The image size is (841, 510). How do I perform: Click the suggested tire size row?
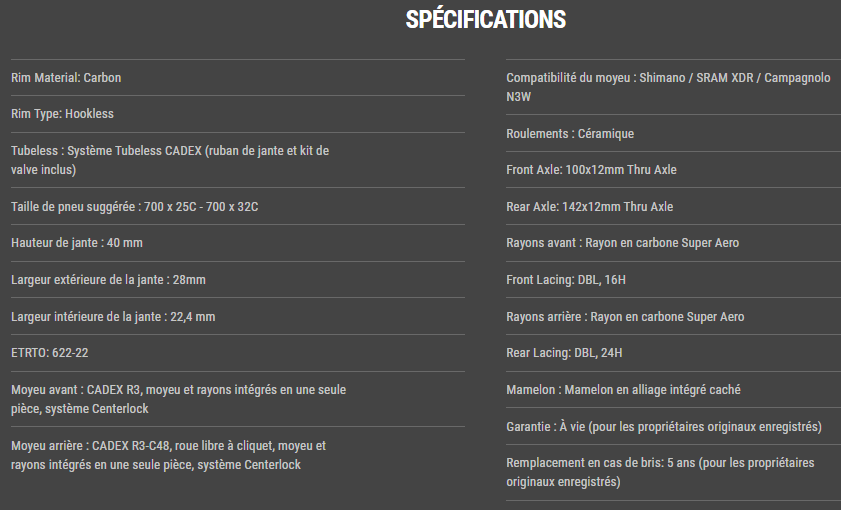pyautogui.click(x=135, y=207)
